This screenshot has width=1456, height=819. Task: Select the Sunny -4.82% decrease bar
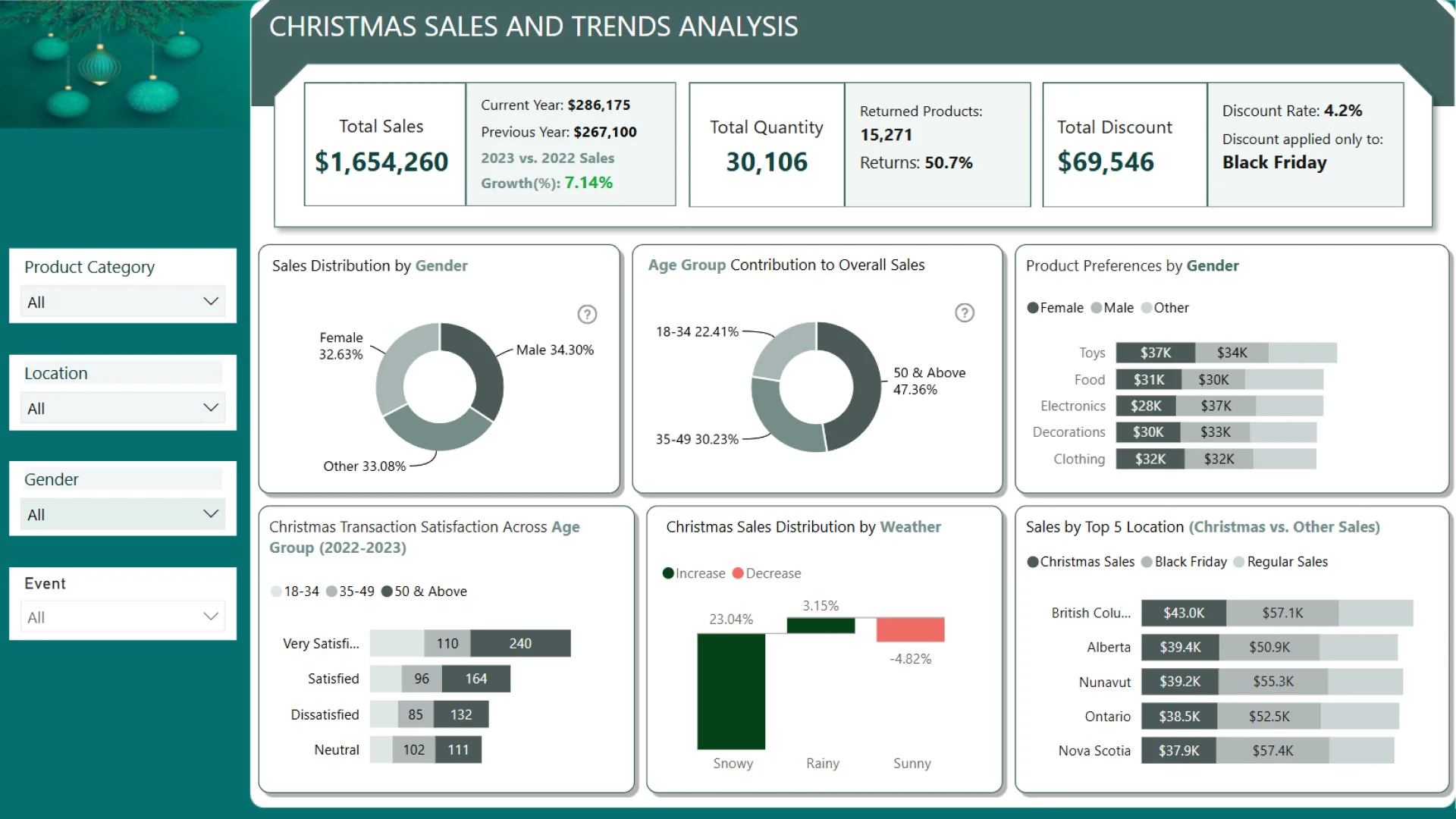[x=910, y=629]
